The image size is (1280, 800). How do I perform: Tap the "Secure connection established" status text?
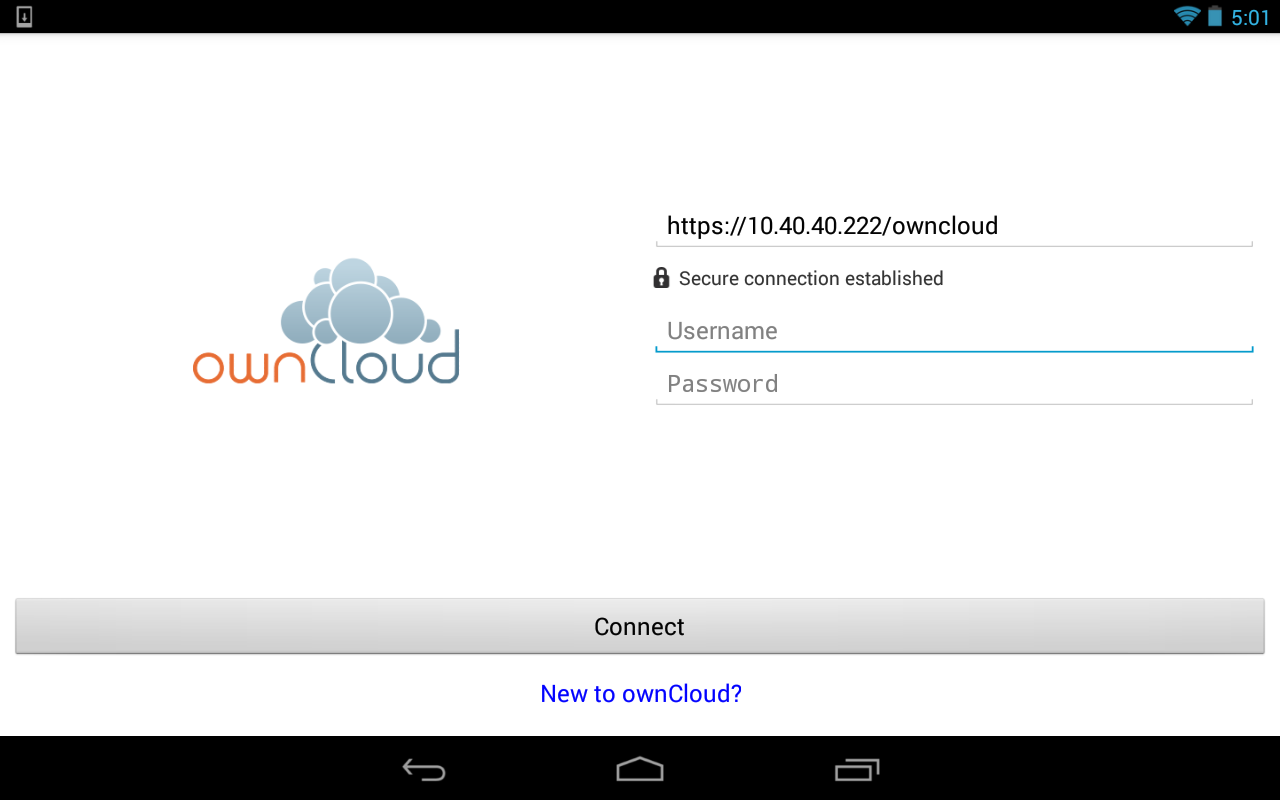(x=811, y=278)
